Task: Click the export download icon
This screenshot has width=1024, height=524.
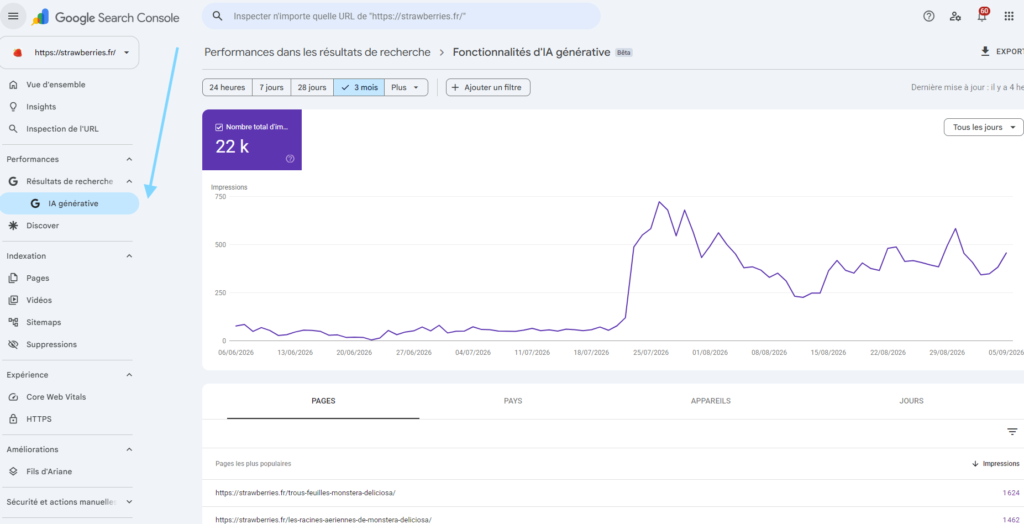Action: click(x=985, y=51)
